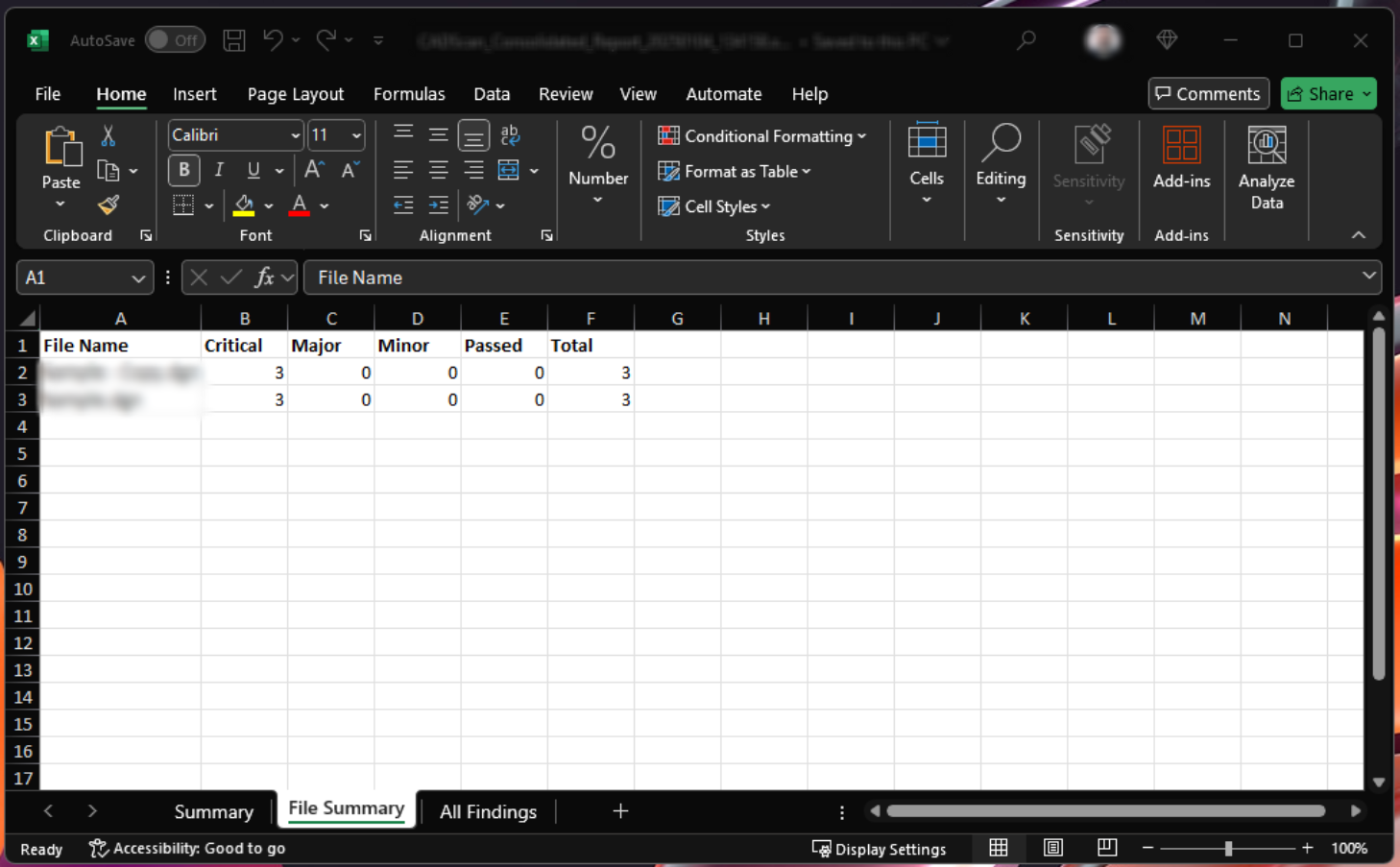Click the Wrap Text icon
Viewport: 1400px width, 867px height.
(510, 135)
